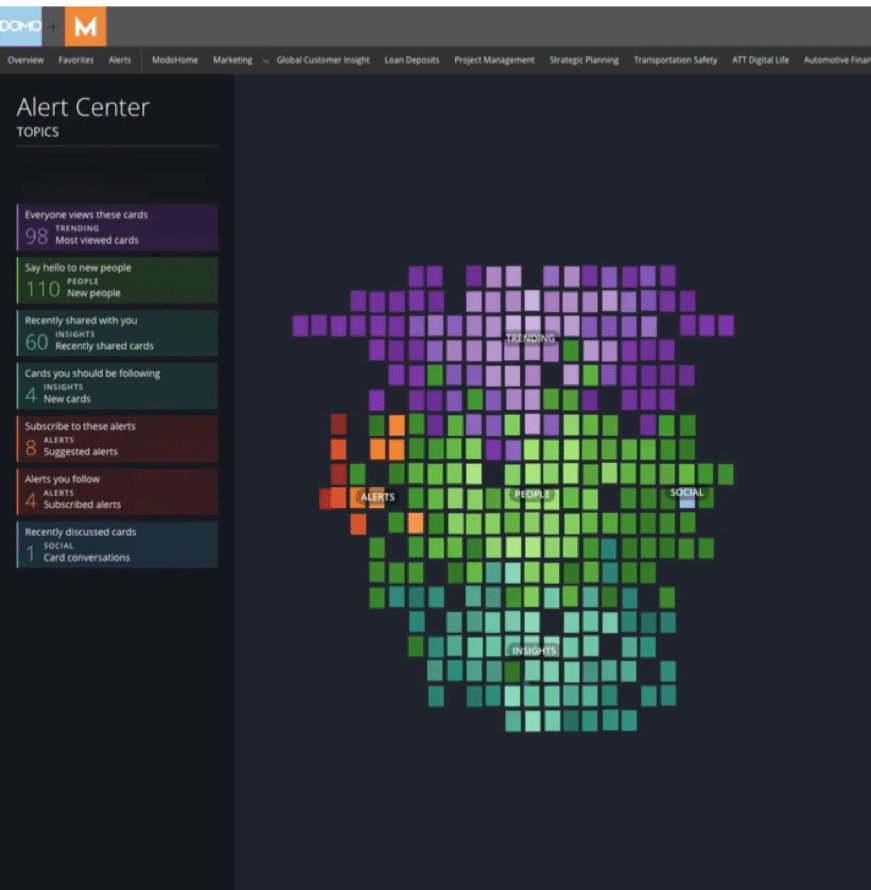Open the Transportation Safety page
This screenshot has height=890, width=871.
[x=675, y=60]
